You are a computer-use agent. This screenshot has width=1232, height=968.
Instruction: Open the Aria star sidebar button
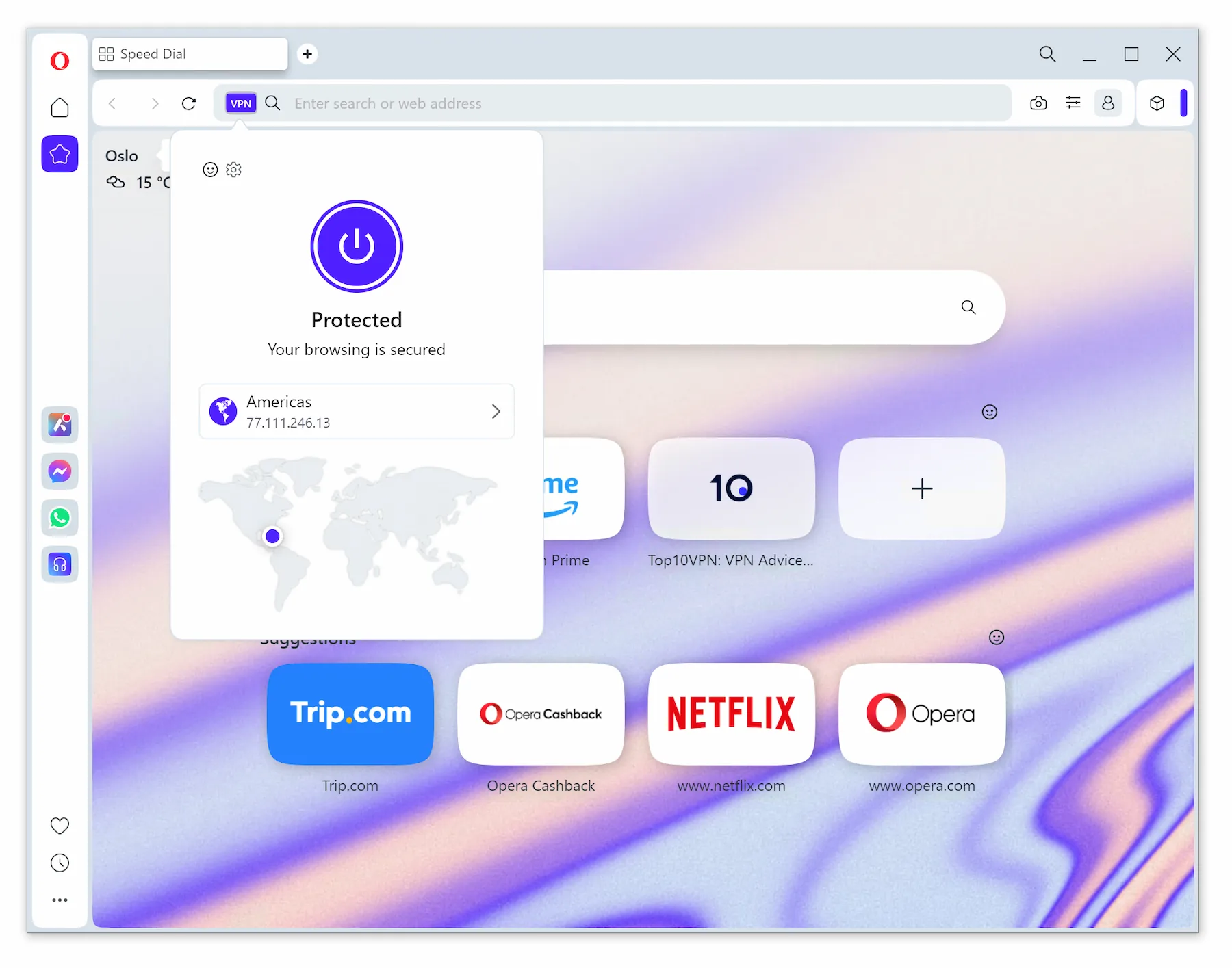pos(60,154)
